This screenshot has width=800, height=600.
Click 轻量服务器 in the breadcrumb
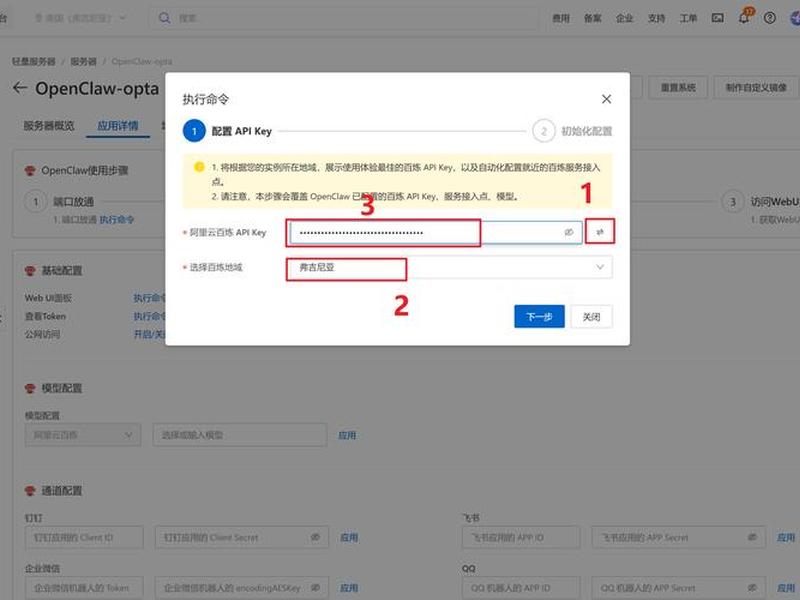click(34, 61)
